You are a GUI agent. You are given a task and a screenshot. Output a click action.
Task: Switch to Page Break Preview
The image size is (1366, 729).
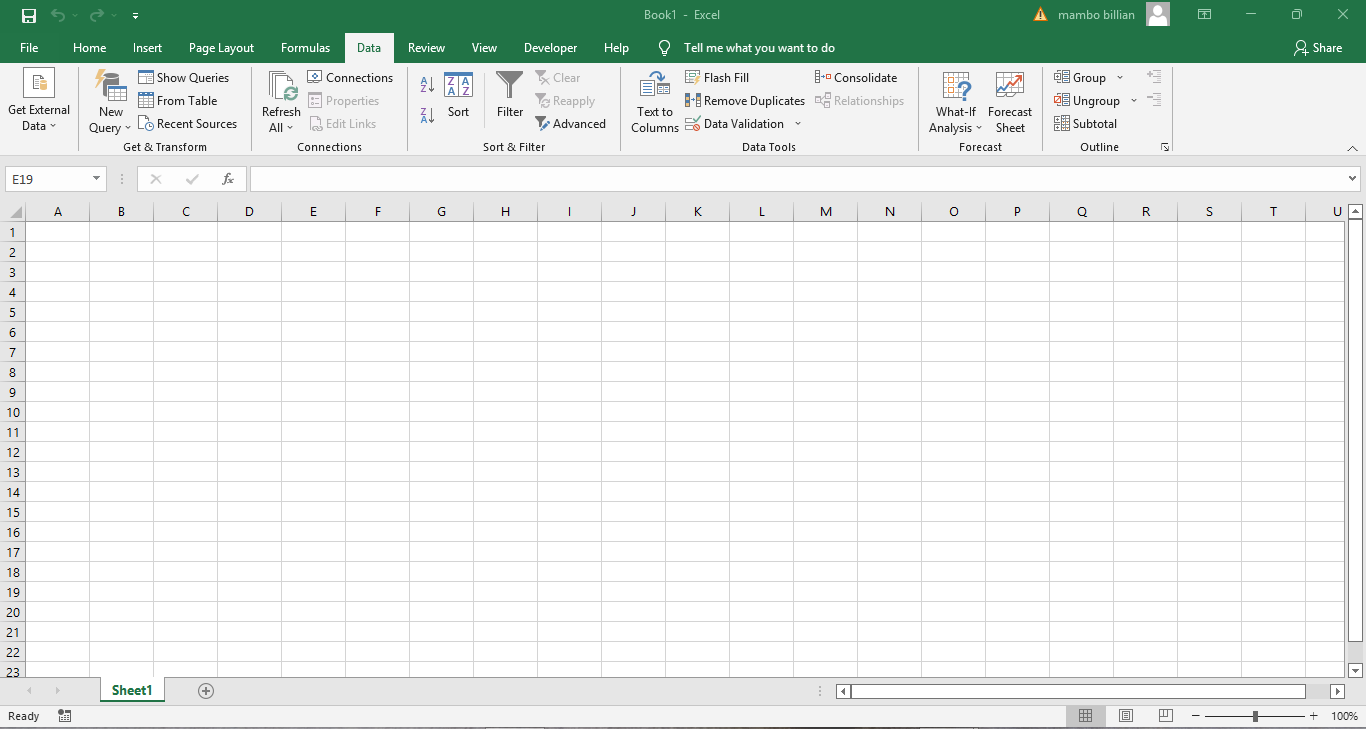click(x=1165, y=716)
